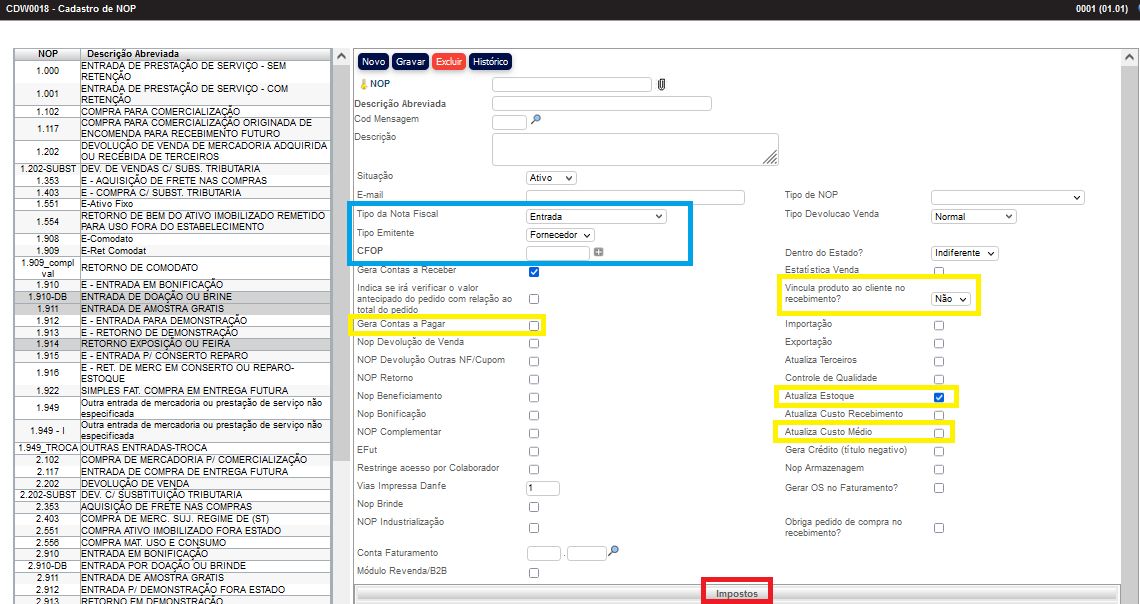Uncheck the Atualiza Estoque checkbox

point(938,397)
